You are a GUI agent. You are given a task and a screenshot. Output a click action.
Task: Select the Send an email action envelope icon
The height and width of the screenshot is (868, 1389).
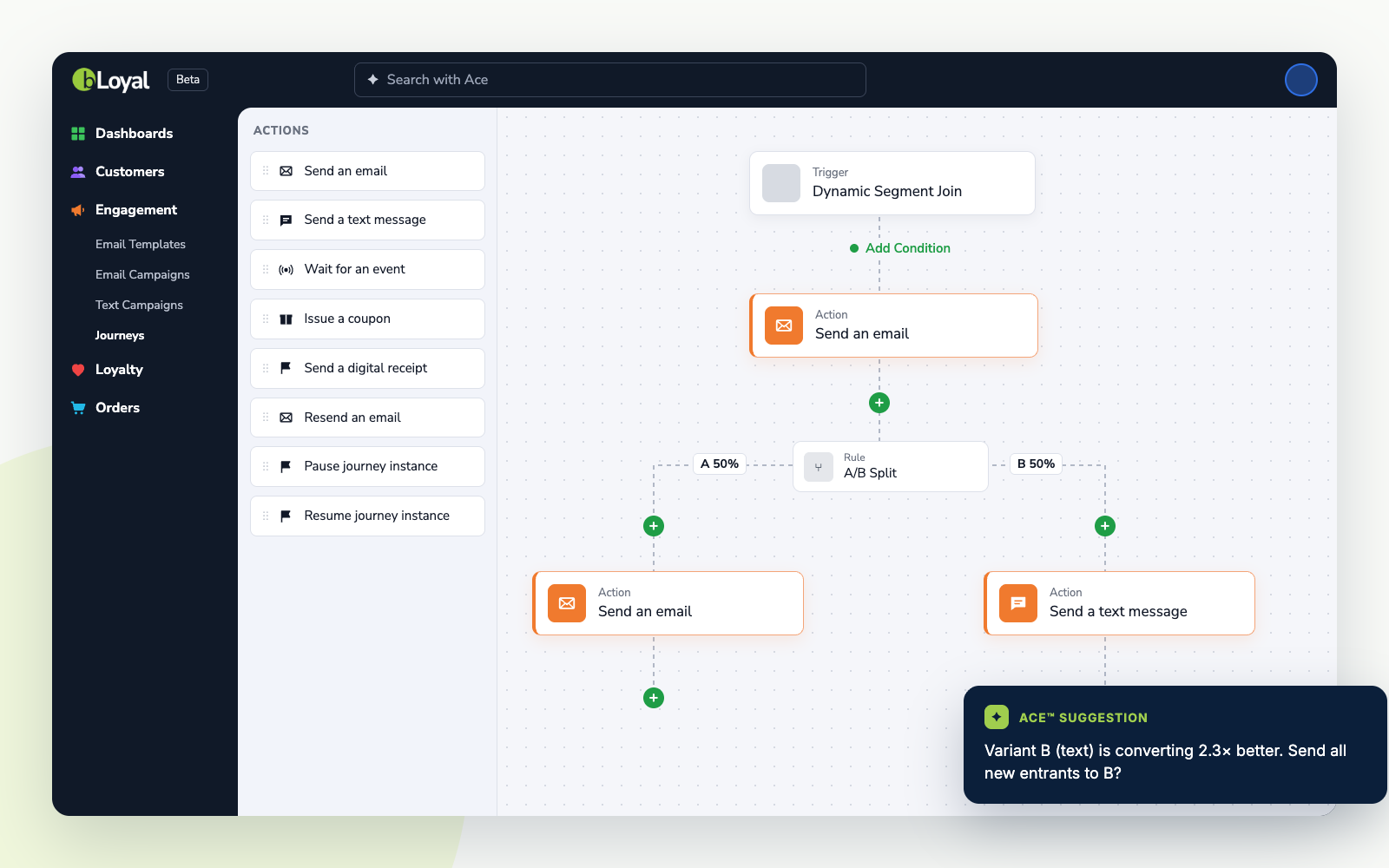[286, 172]
